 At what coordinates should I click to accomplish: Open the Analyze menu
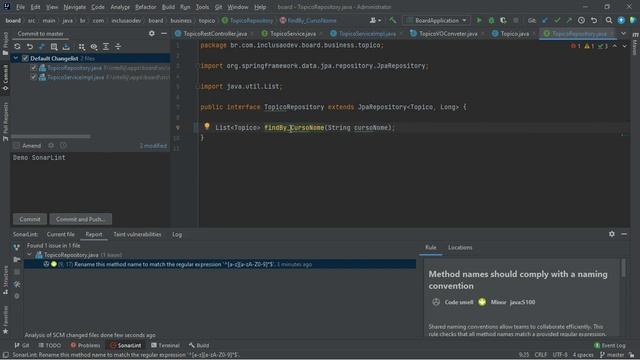point(120,7)
